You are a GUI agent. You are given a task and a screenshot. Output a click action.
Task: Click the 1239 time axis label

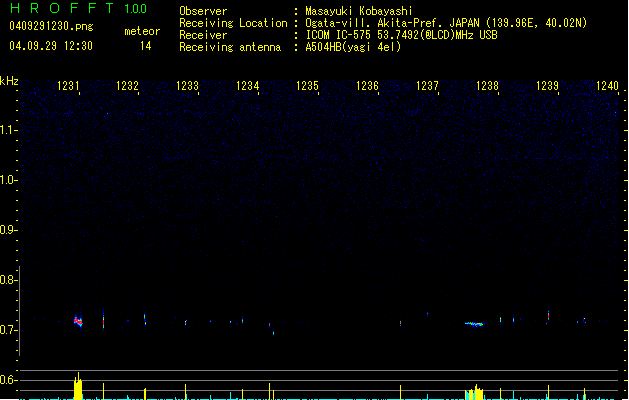point(547,86)
